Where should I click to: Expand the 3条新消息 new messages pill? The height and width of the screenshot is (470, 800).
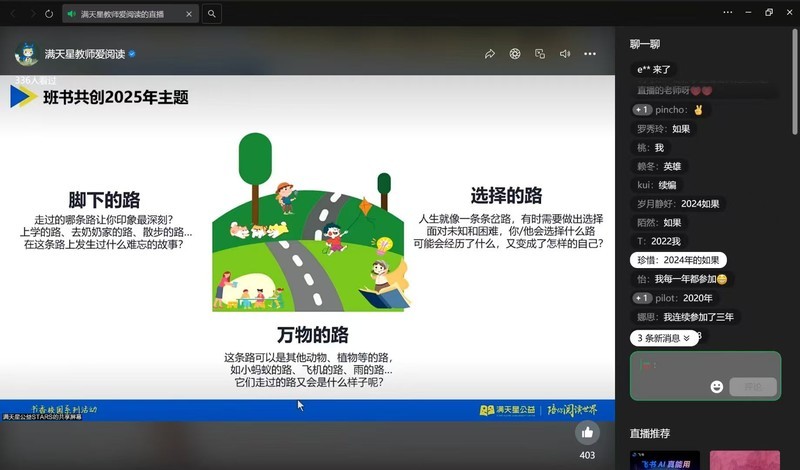coord(662,338)
